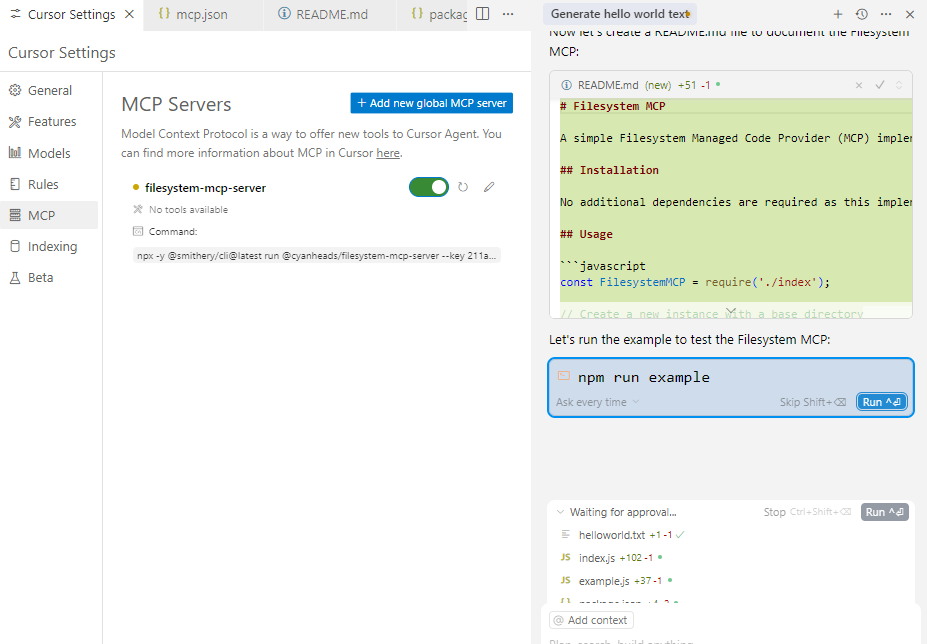
Task: Accept README.md changes with checkmark
Action: pyautogui.click(x=880, y=85)
